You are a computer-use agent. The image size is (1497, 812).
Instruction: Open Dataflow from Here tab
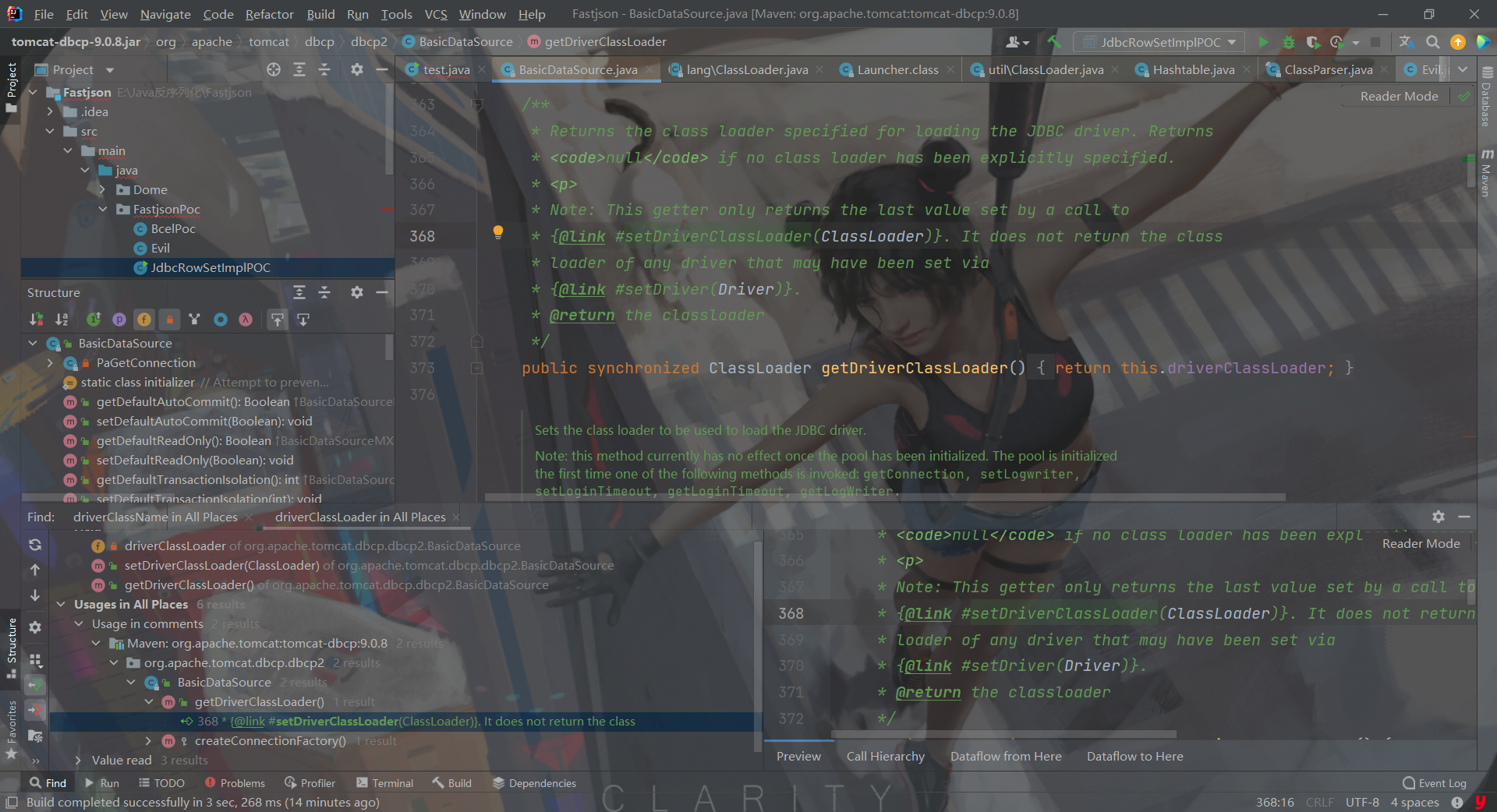(1006, 756)
